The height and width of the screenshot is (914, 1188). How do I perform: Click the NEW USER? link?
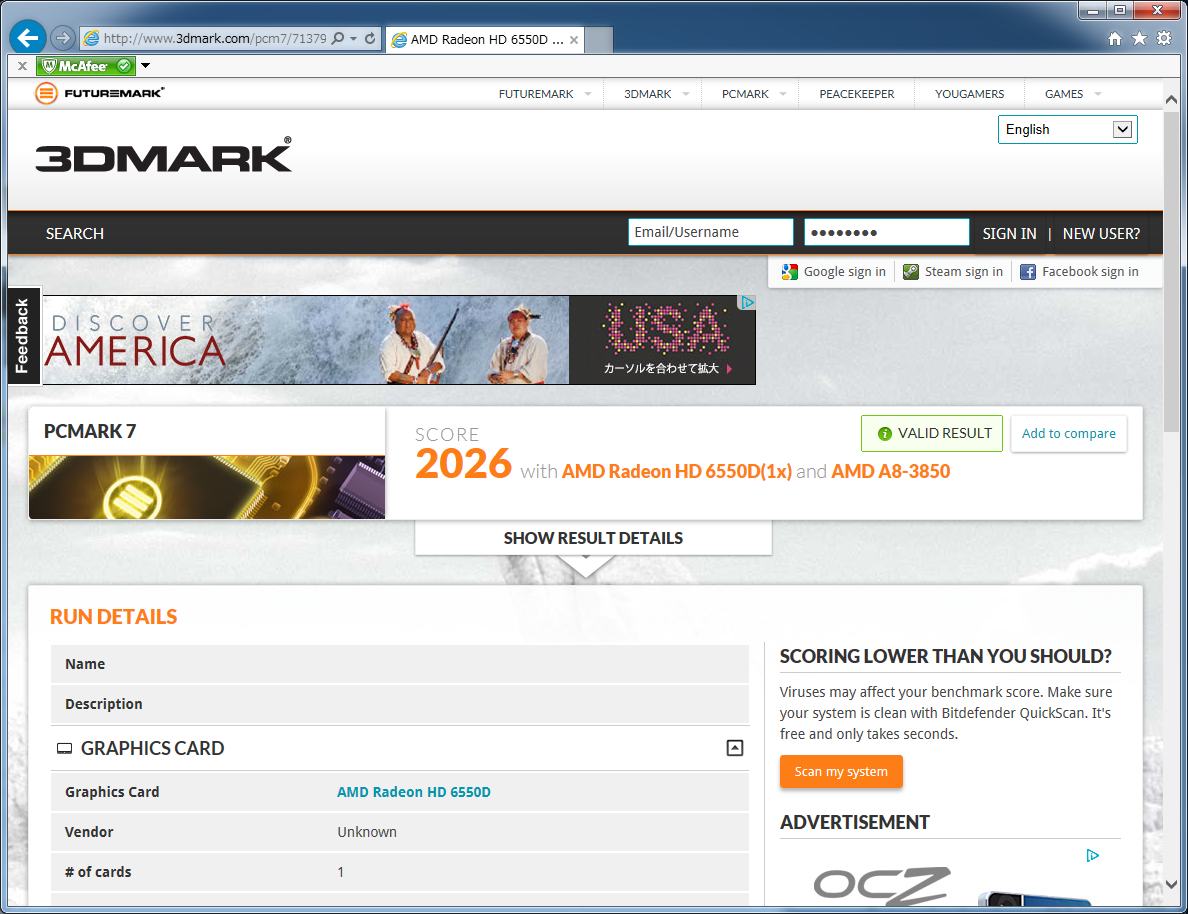[x=1101, y=233]
